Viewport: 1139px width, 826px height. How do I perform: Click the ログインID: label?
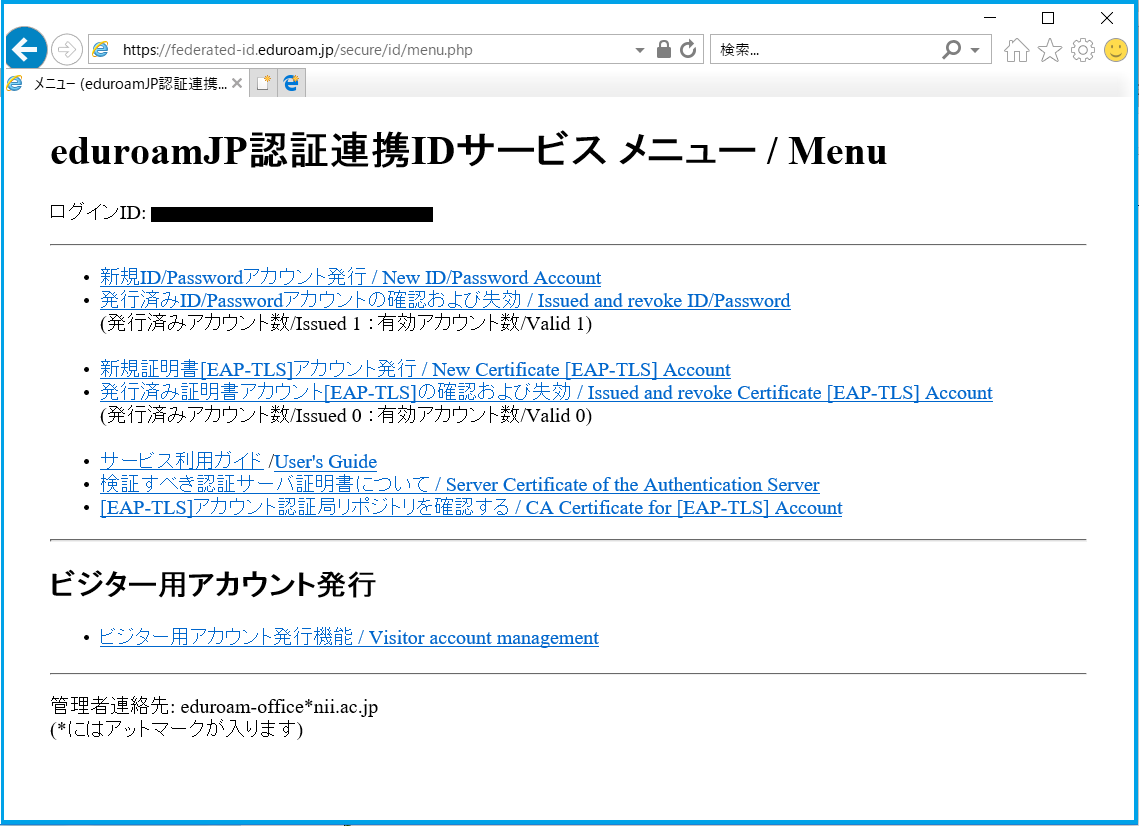98,212
